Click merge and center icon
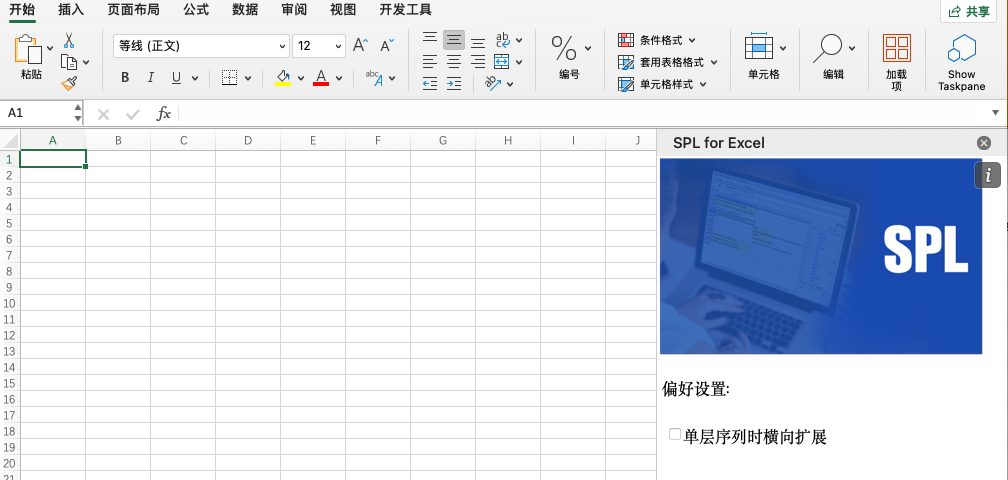This screenshot has height=480, width=1008. (x=501, y=62)
